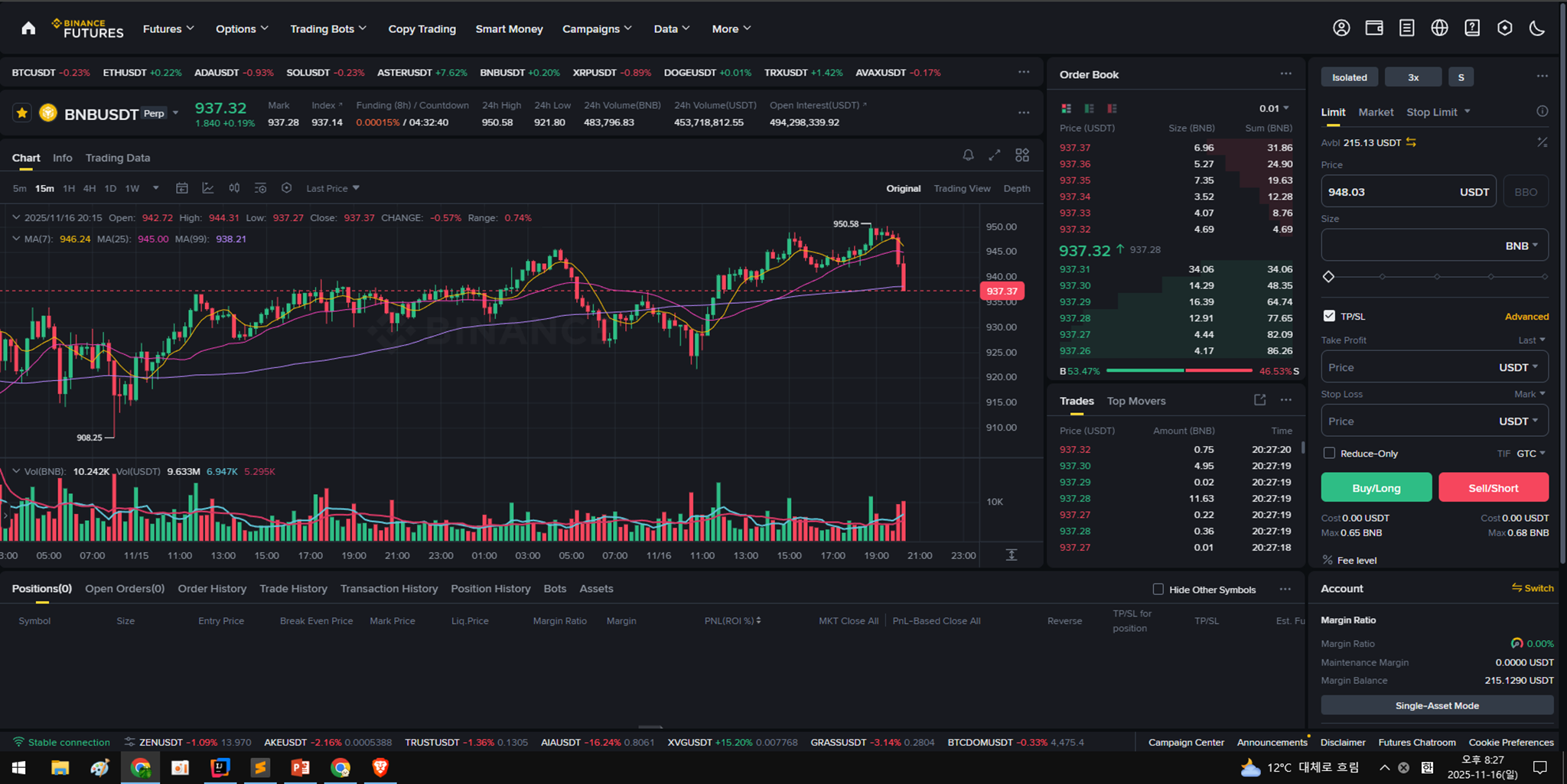Open the Futures dropdown menu
This screenshot has height=784, width=1567.
(168, 29)
